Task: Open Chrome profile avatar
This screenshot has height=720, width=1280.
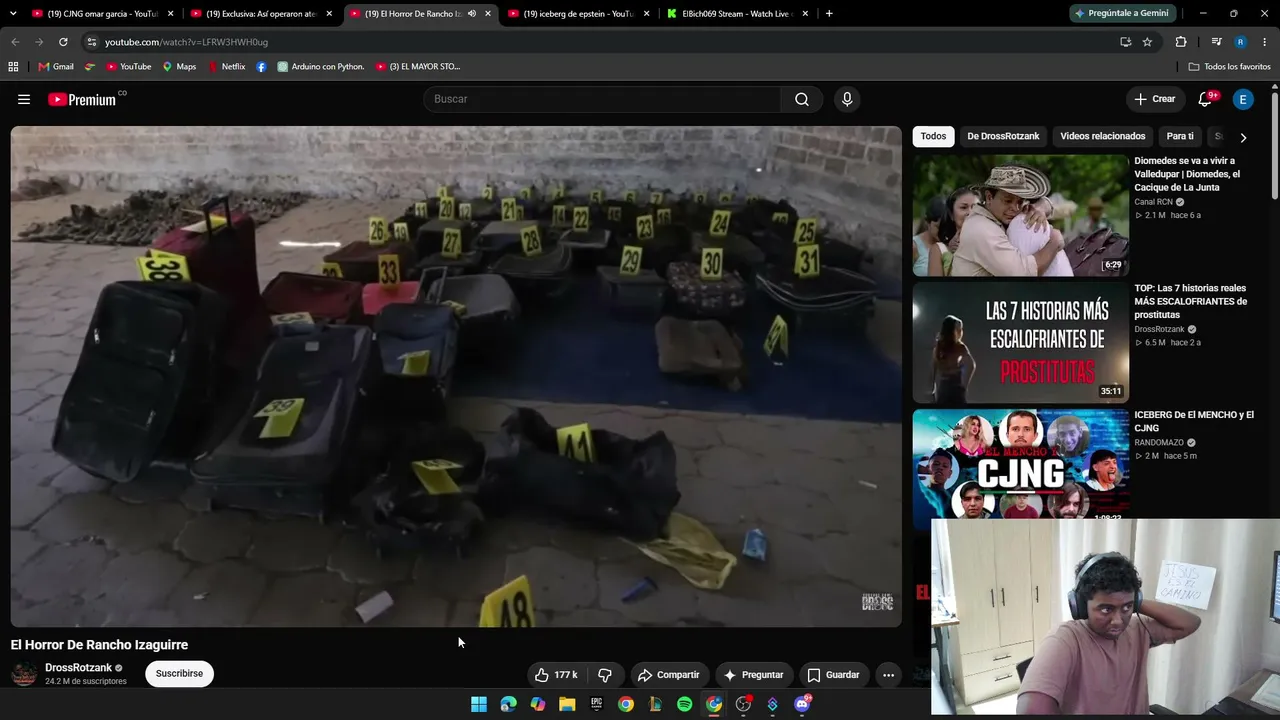Action: pyautogui.click(x=1240, y=42)
